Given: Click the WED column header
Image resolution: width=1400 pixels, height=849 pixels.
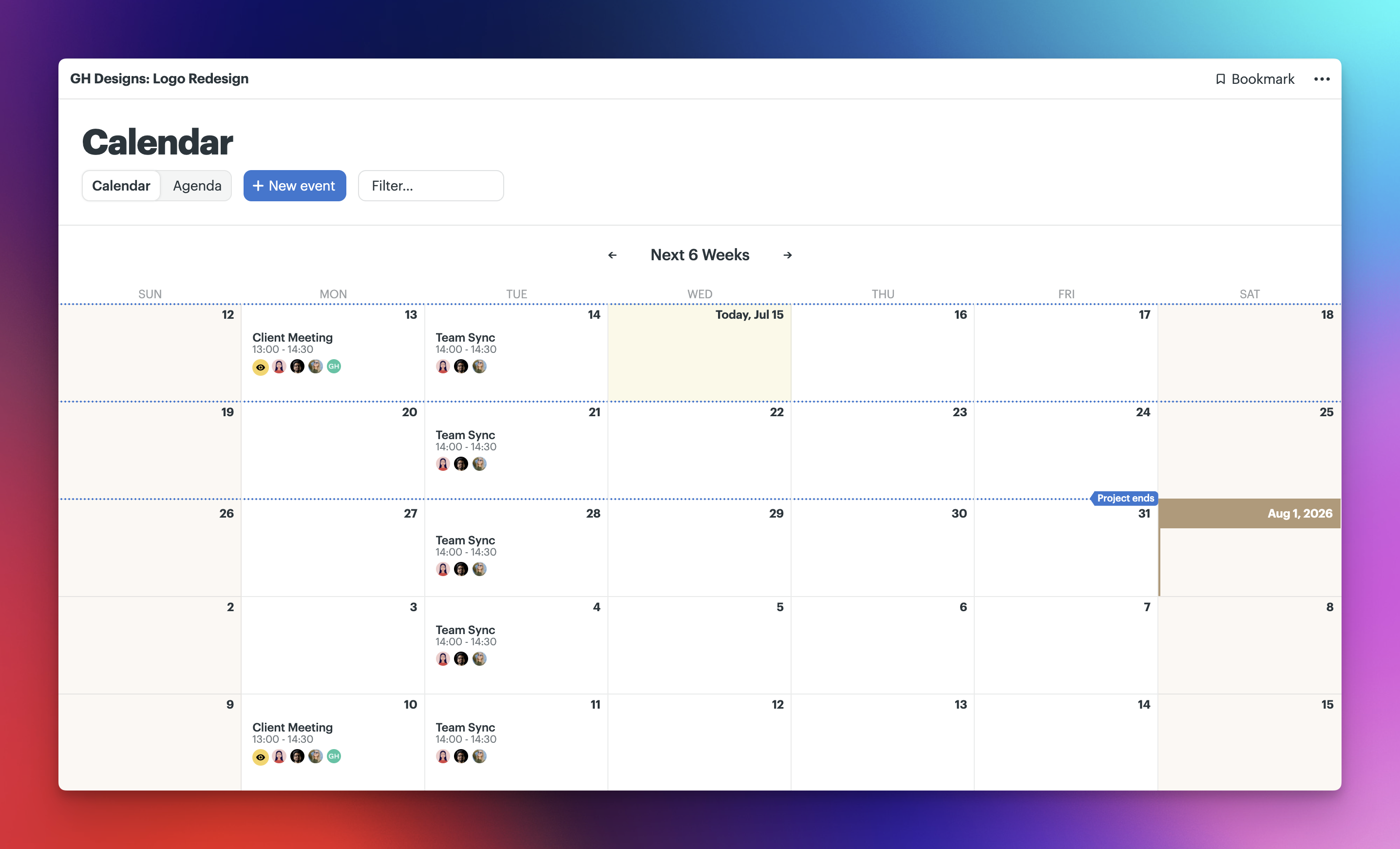Looking at the screenshot, I should 700,294.
